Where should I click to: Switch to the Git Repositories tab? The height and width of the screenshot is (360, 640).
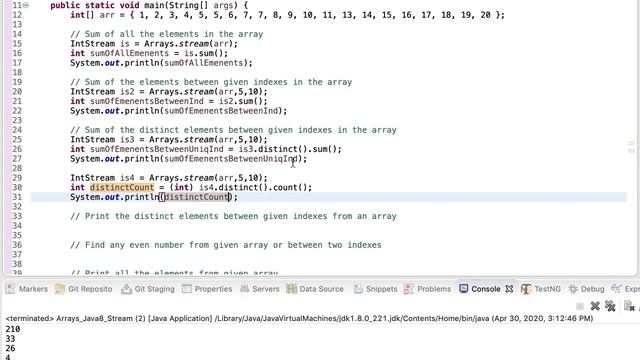click(x=84, y=289)
